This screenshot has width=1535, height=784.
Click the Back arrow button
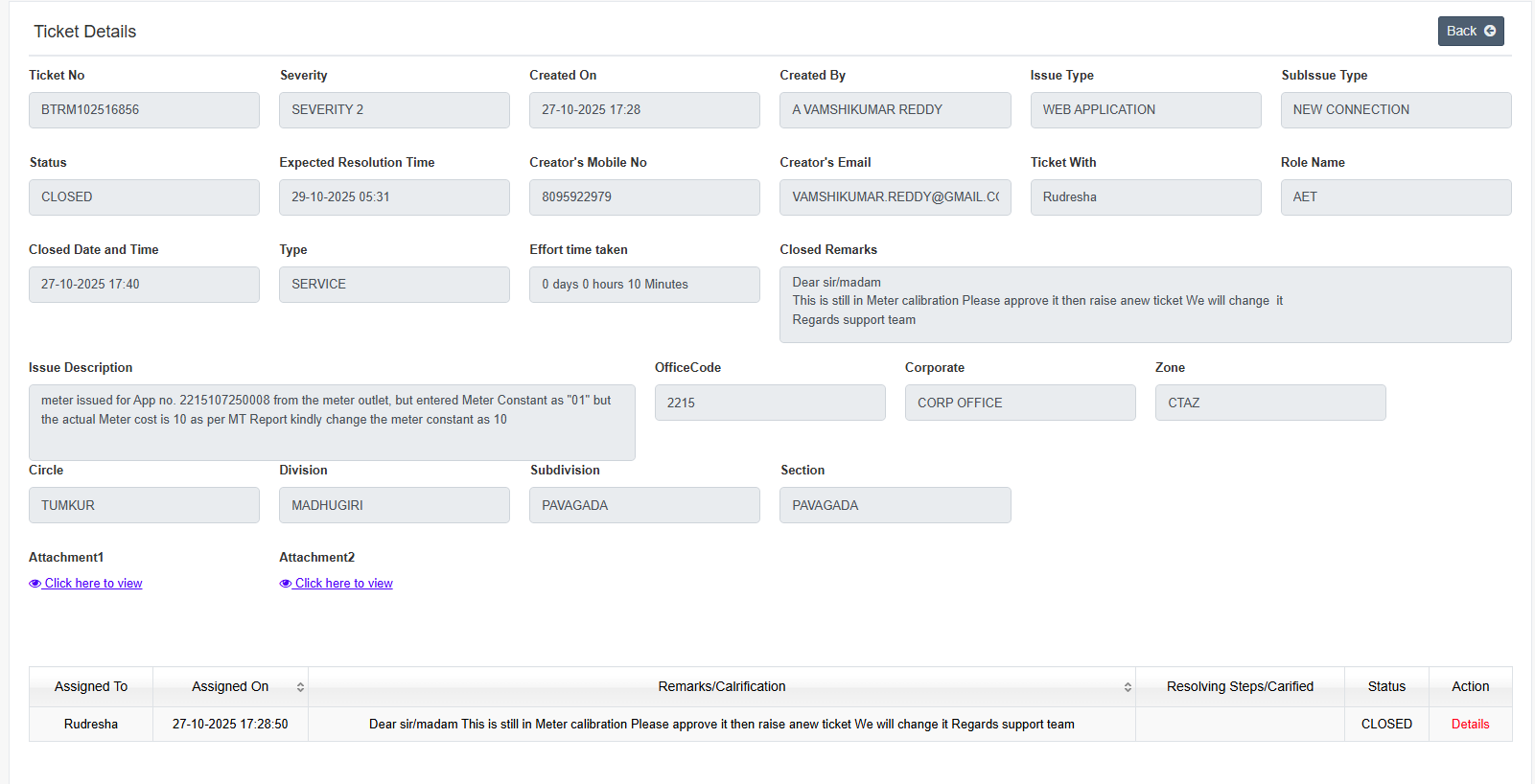click(x=1470, y=31)
